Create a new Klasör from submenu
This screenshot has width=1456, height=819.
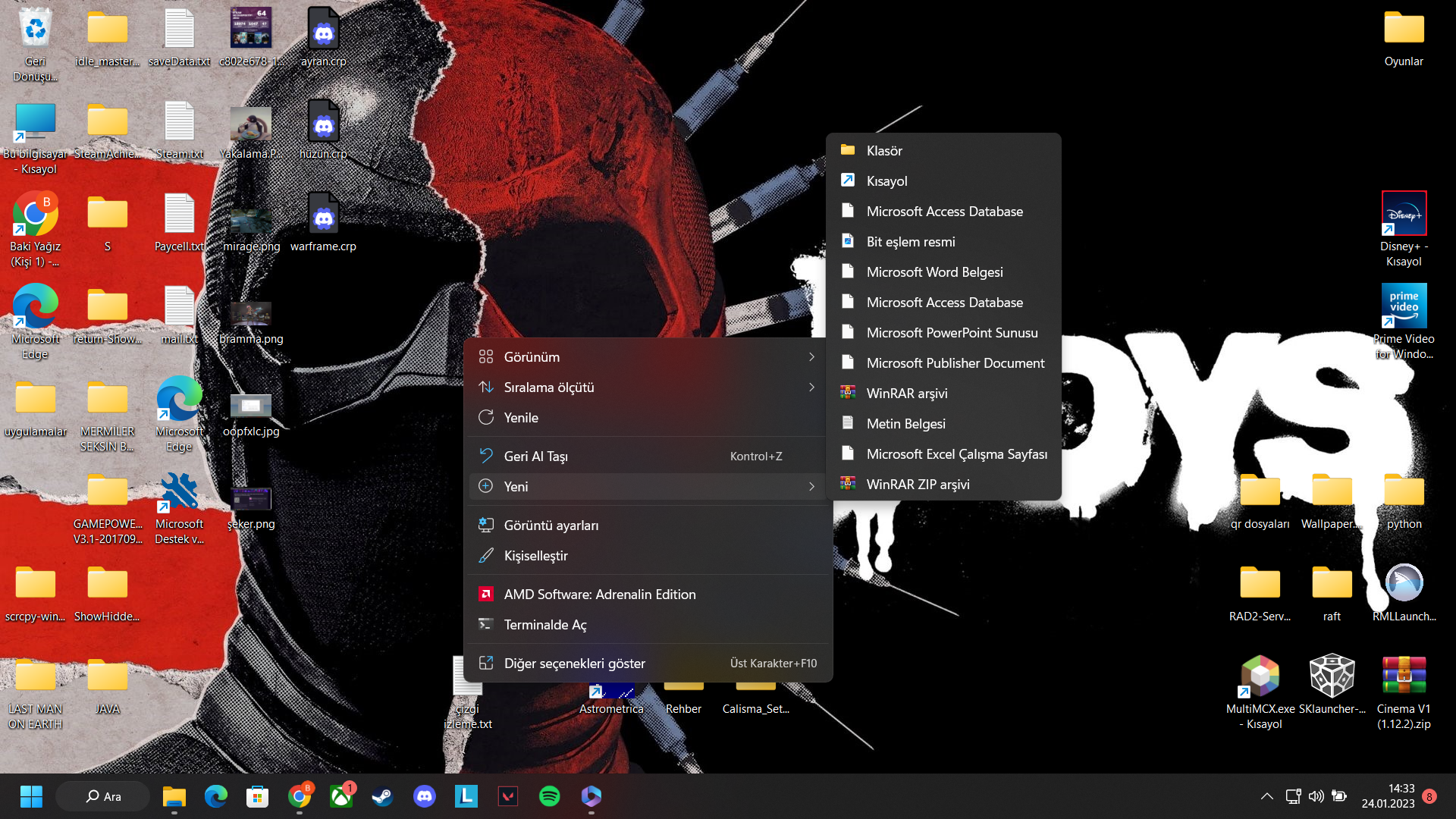[884, 151]
